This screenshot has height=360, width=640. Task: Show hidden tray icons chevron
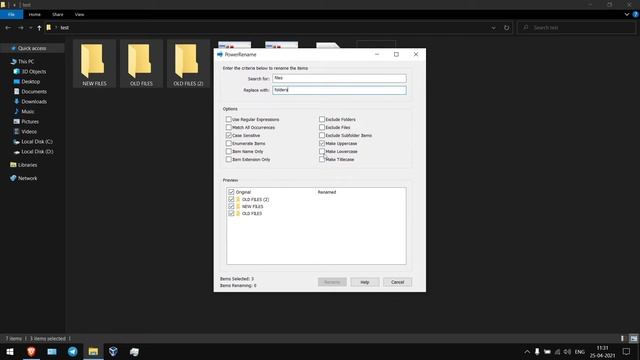[x=527, y=351]
